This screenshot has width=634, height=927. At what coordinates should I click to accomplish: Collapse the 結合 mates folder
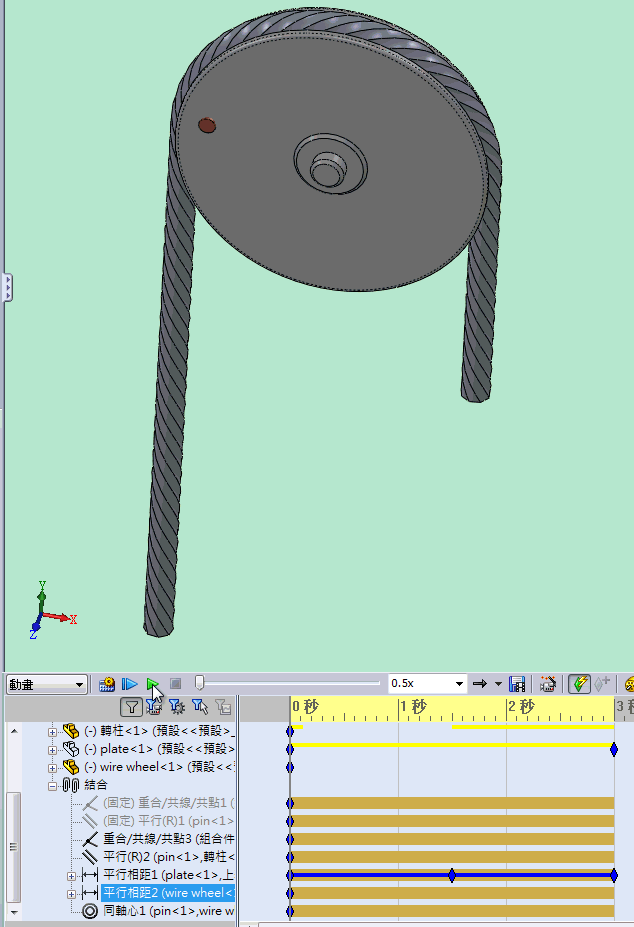pyautogui.click(x=52, y=786)
